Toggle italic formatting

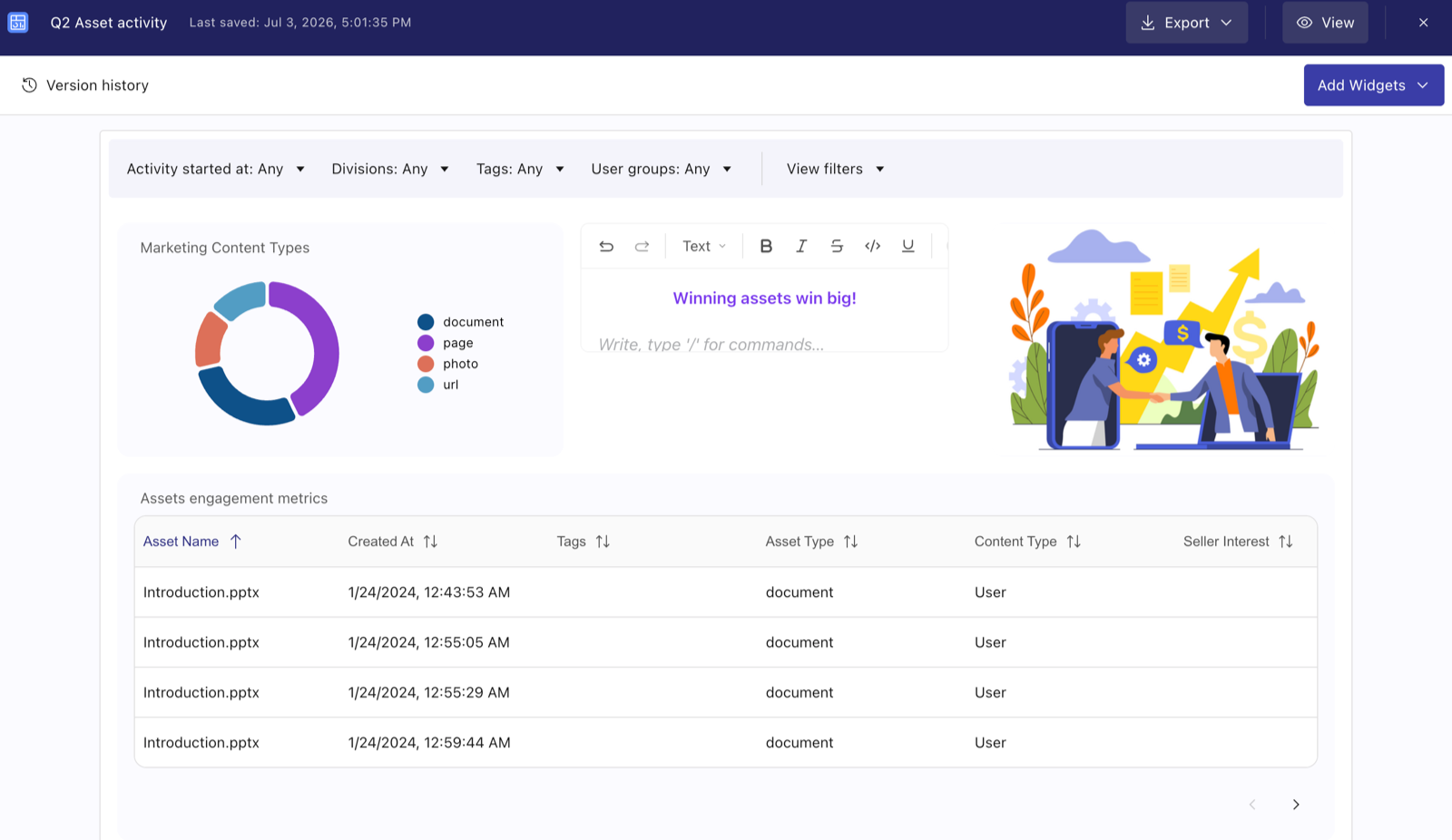801,246
